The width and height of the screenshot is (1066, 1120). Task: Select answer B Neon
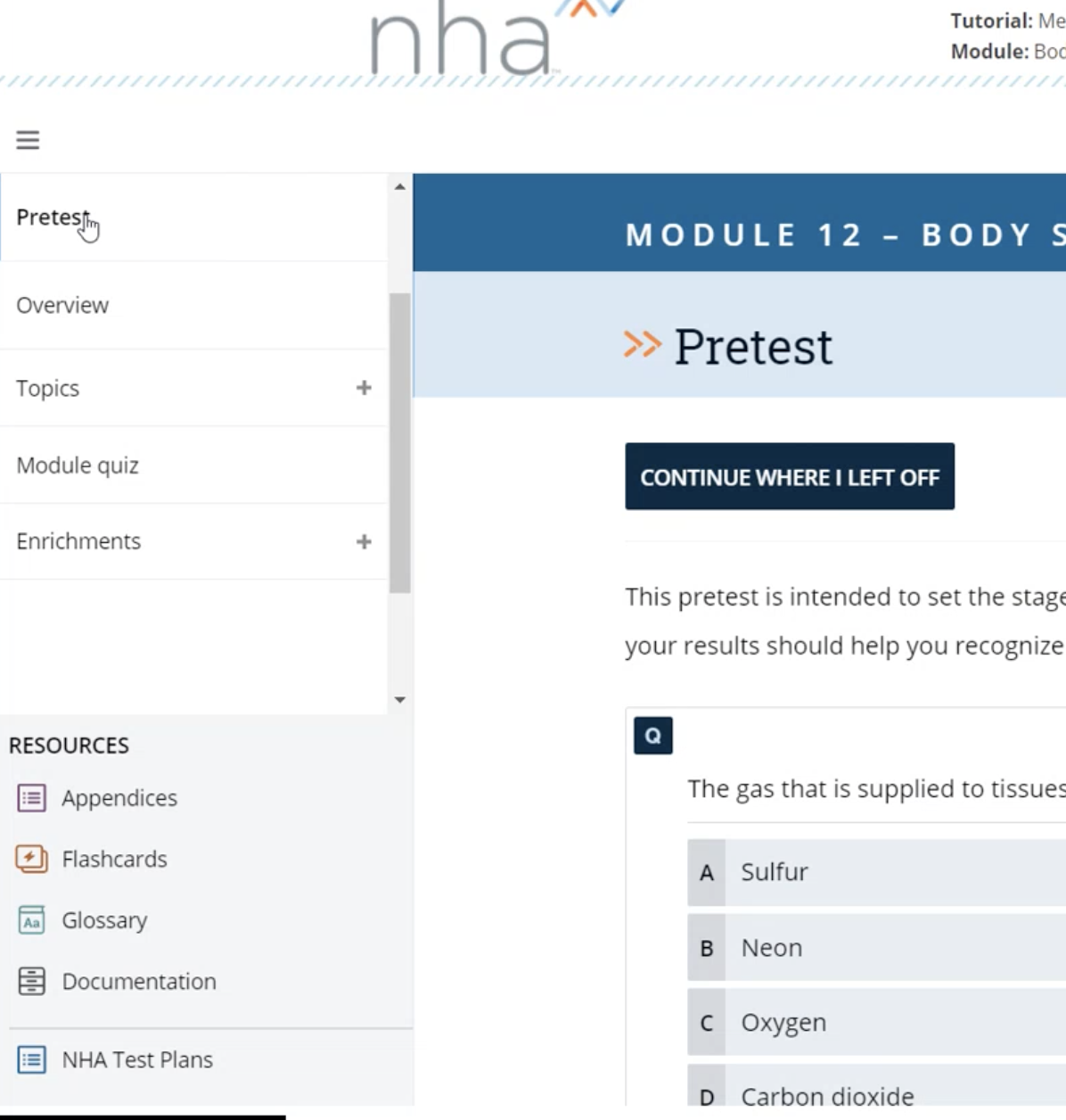click(x=876, y=948)
